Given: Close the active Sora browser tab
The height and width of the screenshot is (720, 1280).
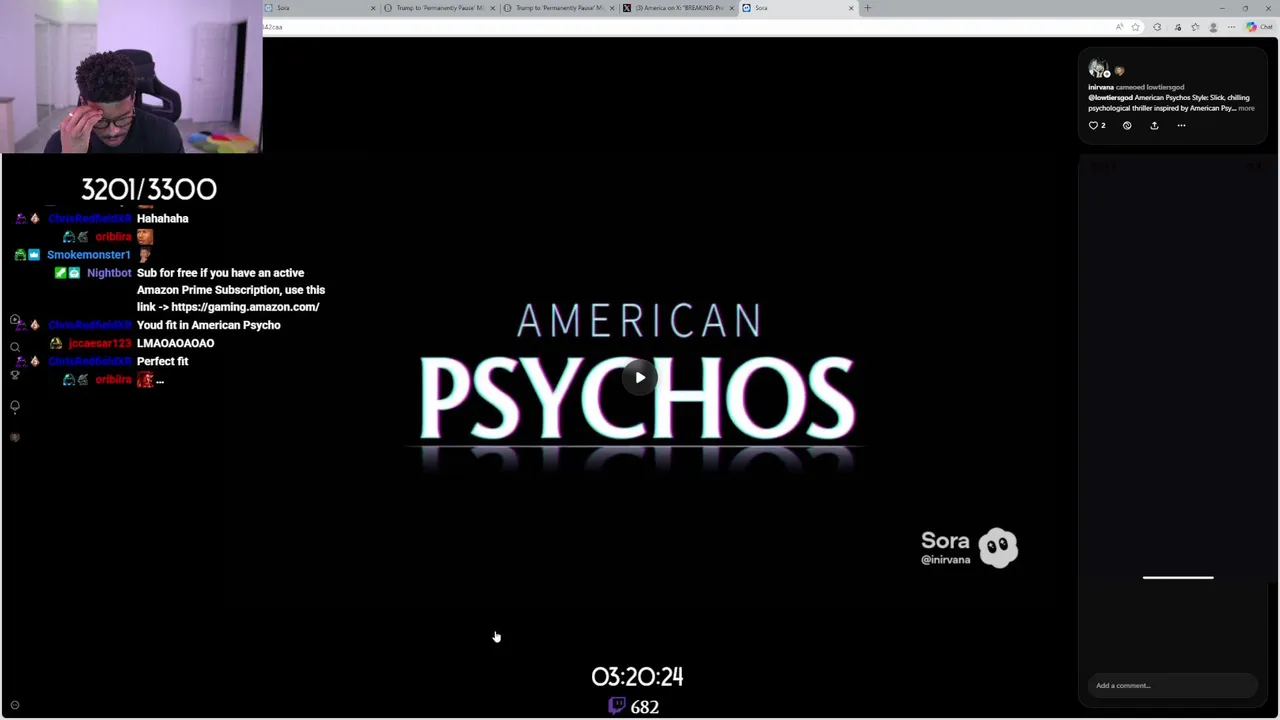Looking at the screenshot, I should point(851,8).
